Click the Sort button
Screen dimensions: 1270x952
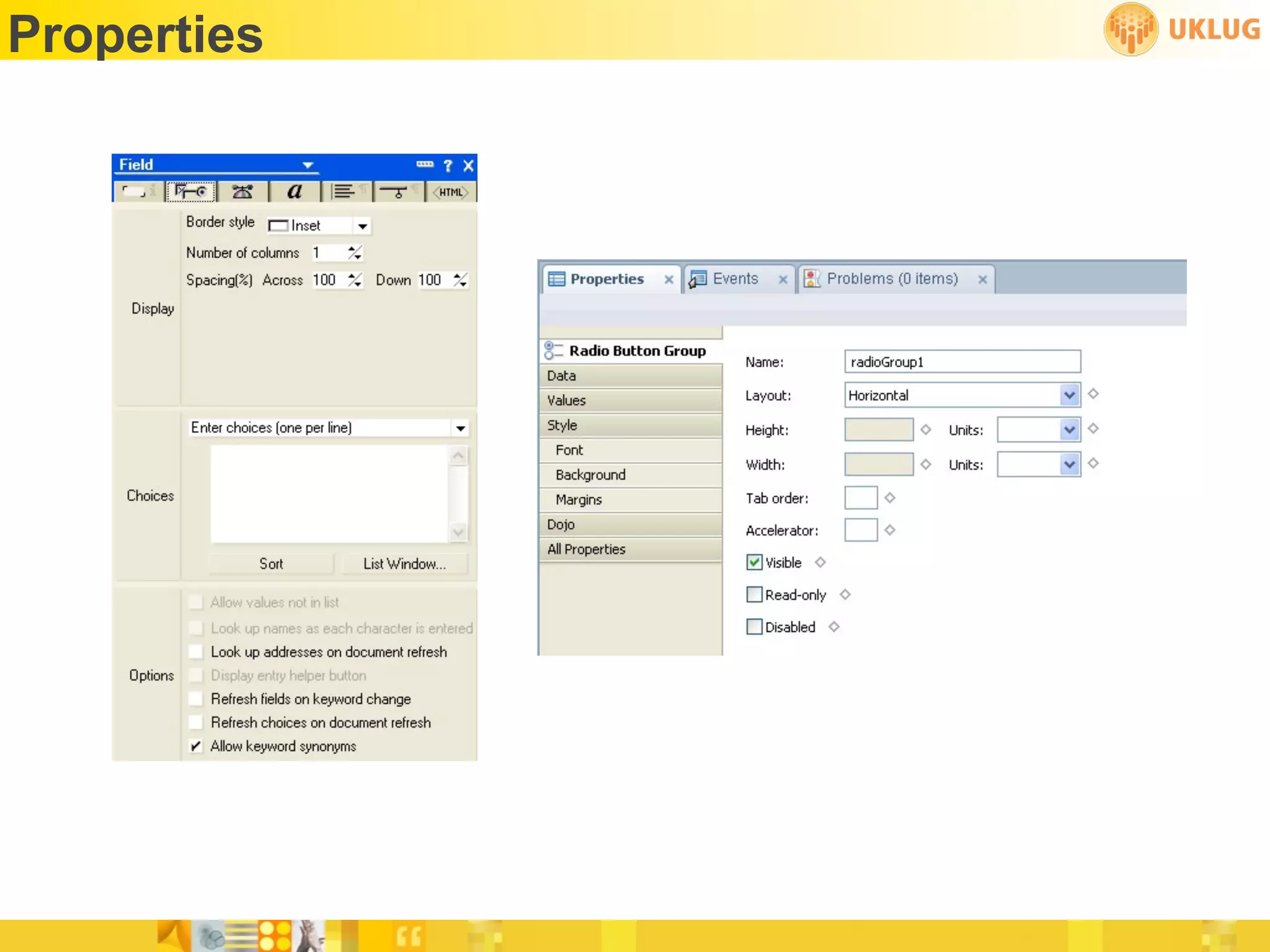tap(271, 564)
